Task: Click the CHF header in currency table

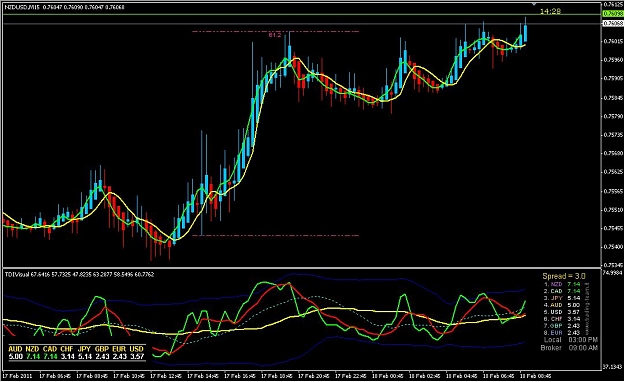Action: [67, 349]
